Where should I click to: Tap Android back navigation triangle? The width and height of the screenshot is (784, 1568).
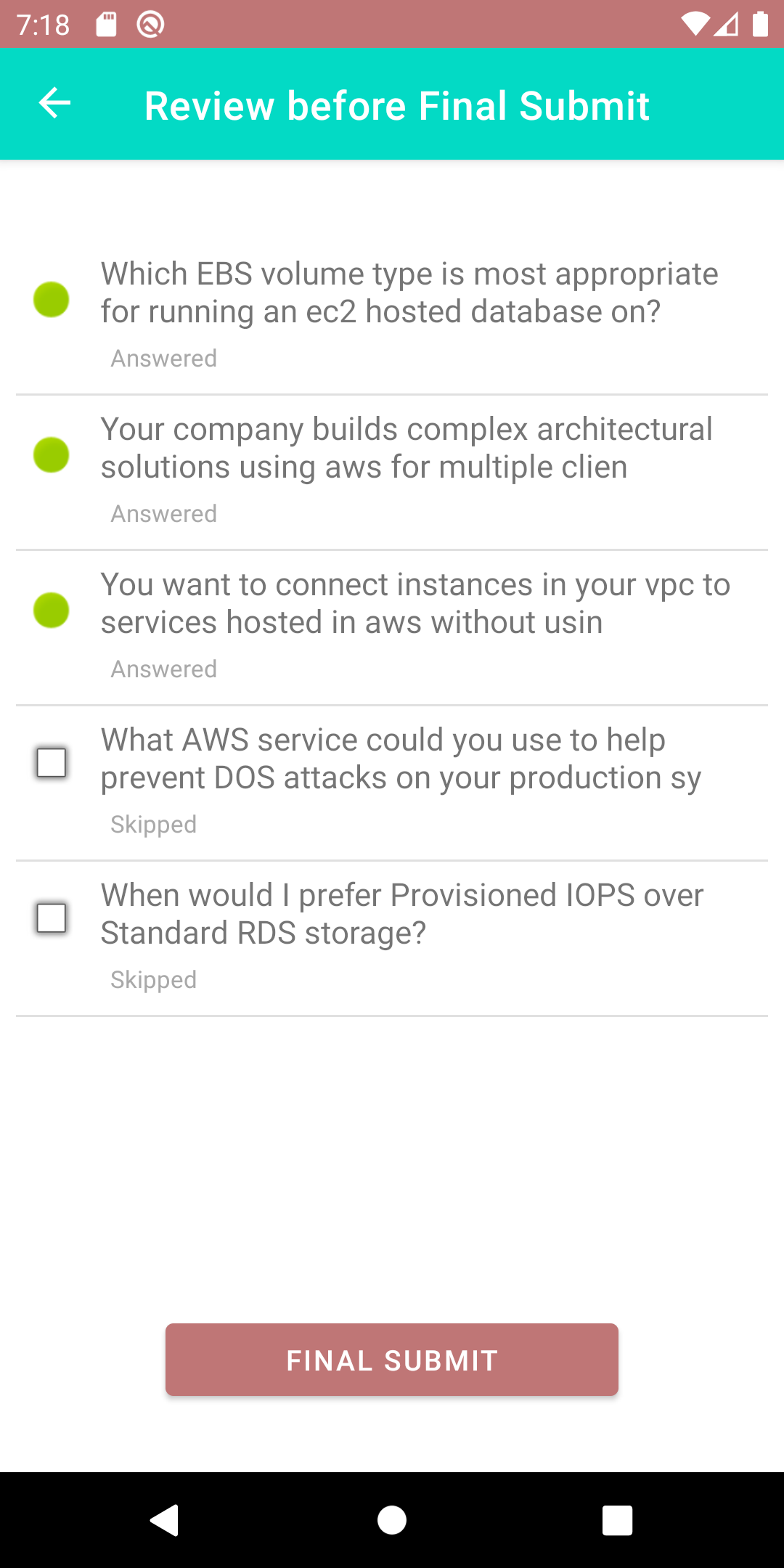pyautogui.click(x=165, y=1520)
